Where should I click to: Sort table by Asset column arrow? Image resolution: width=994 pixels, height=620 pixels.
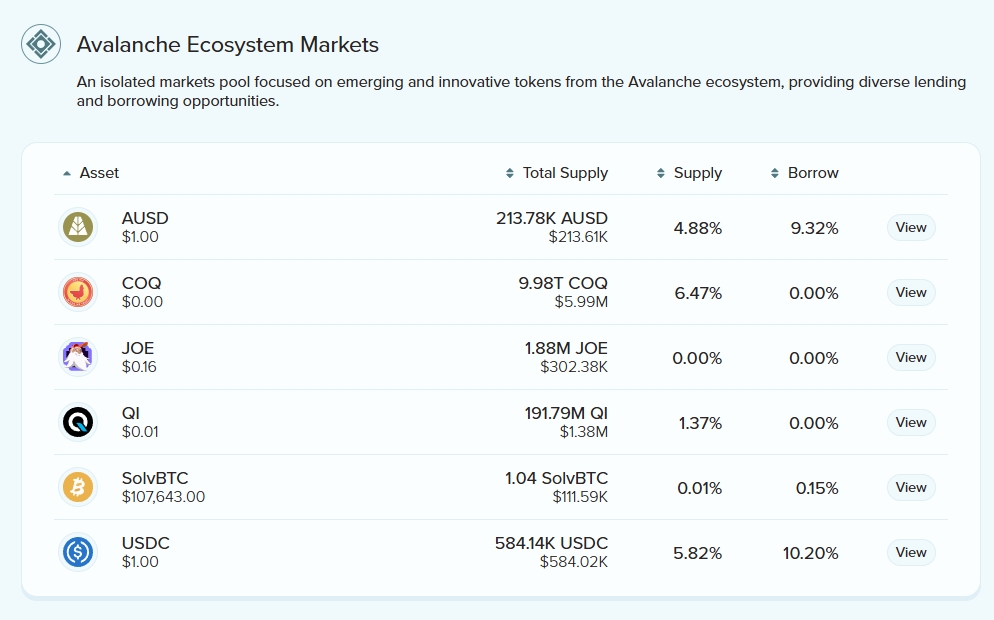point(67,173)
